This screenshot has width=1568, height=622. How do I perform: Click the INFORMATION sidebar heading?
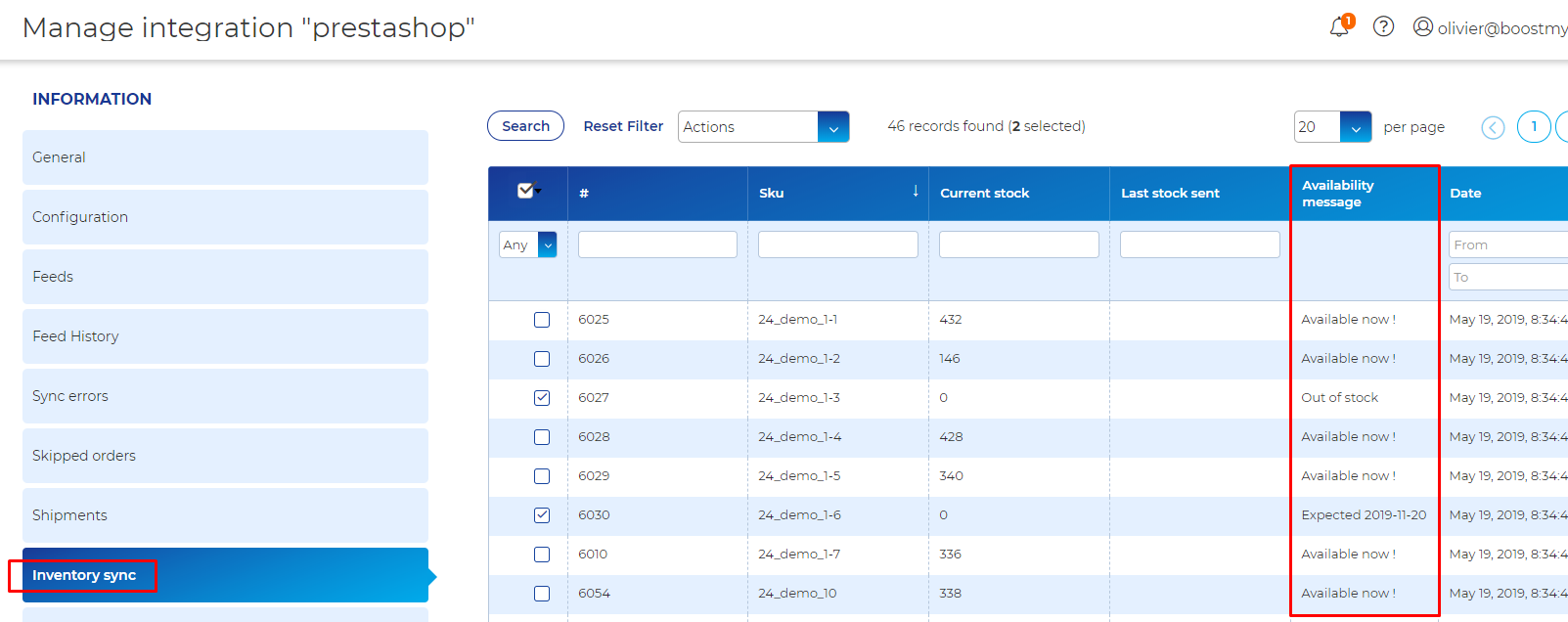click(92, 99)
